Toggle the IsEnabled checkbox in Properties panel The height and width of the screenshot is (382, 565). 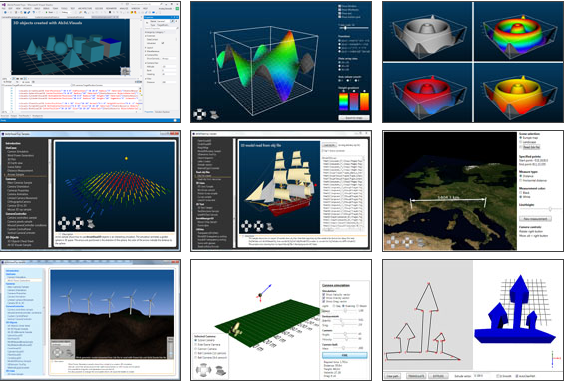(163, 43)
